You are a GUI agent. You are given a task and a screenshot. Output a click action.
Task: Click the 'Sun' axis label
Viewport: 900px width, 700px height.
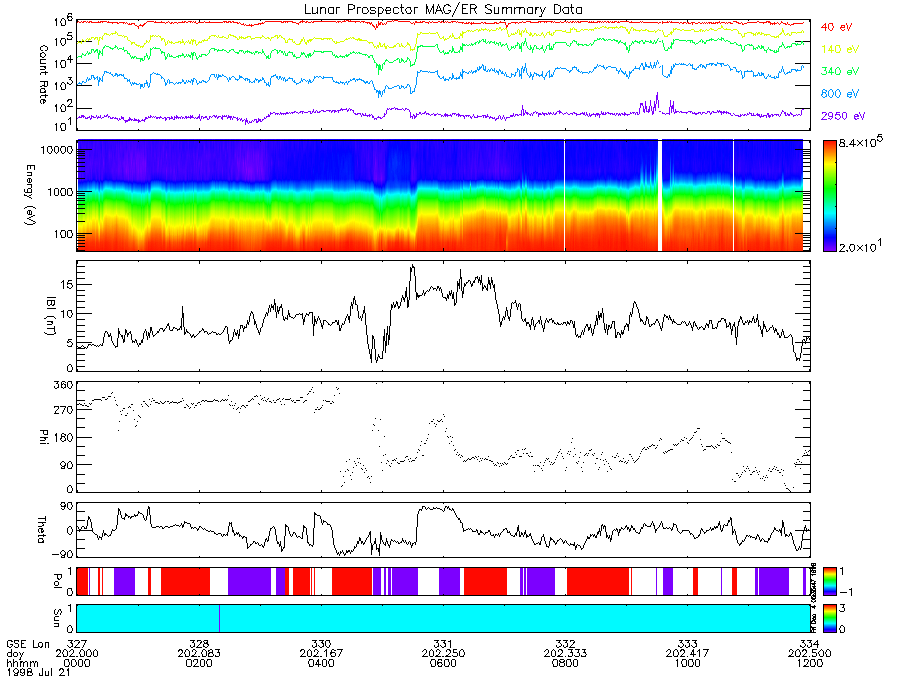tap(57, 617)
